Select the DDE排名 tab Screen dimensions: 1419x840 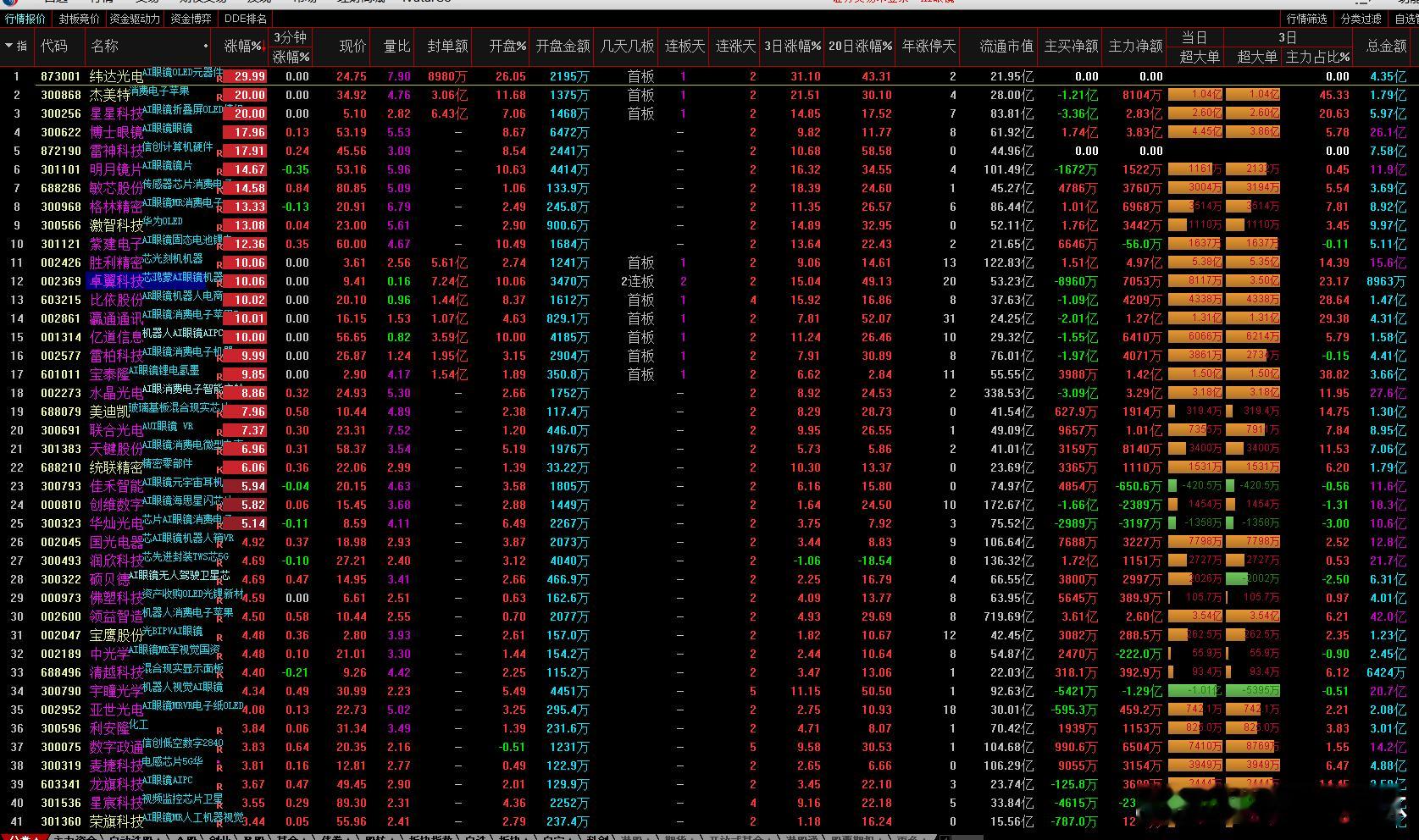pos(246,19)
